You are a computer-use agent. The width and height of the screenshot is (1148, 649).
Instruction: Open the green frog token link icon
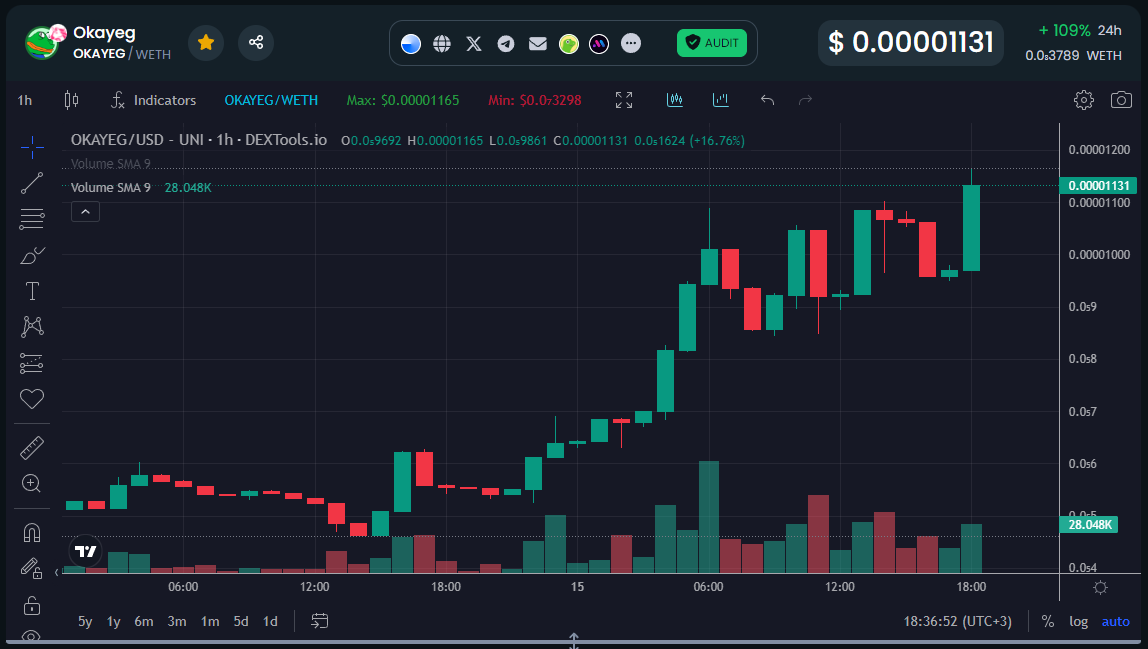[569, 44]
